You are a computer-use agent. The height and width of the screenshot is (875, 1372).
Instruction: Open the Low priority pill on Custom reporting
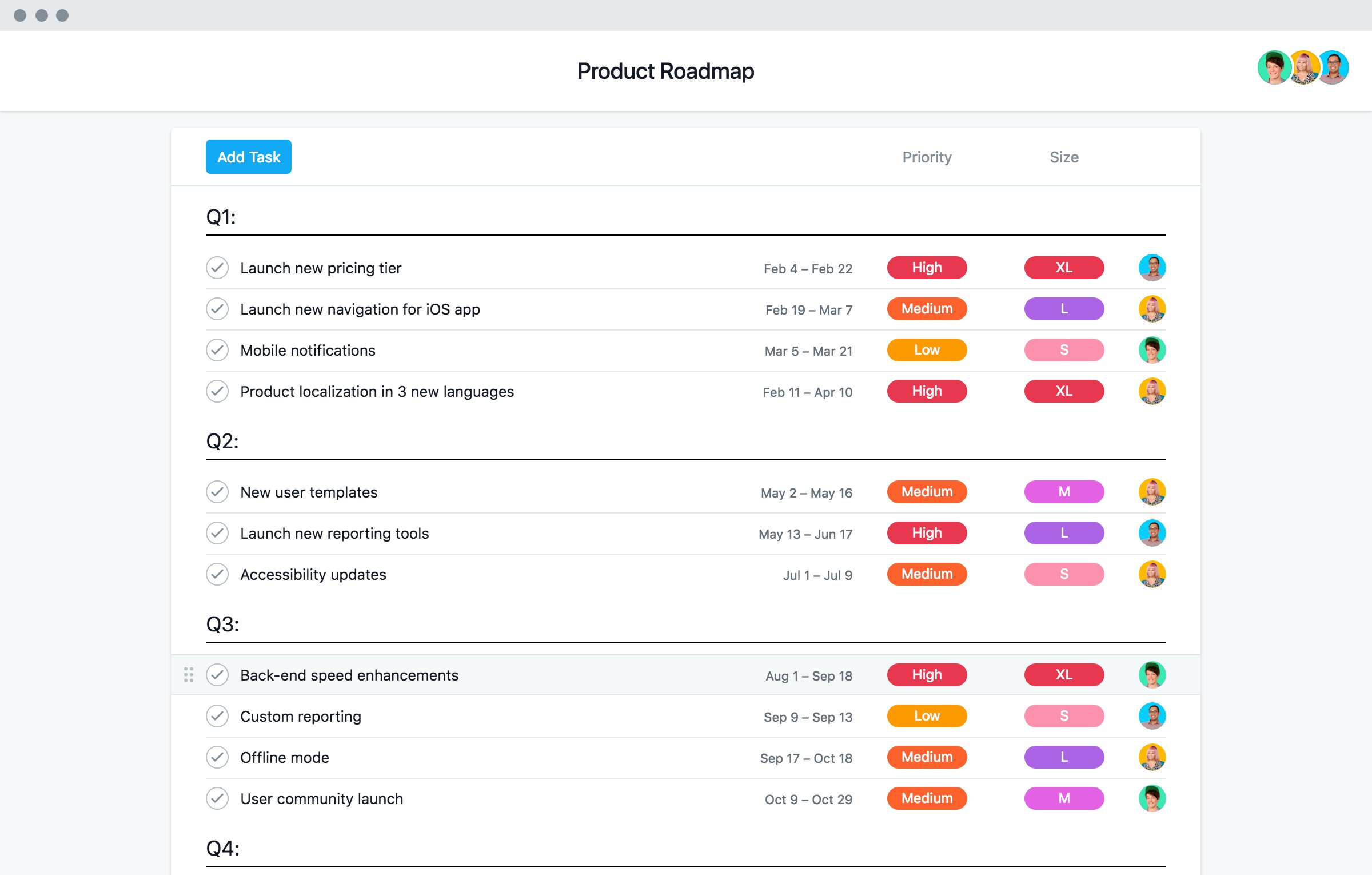[926, 716]
